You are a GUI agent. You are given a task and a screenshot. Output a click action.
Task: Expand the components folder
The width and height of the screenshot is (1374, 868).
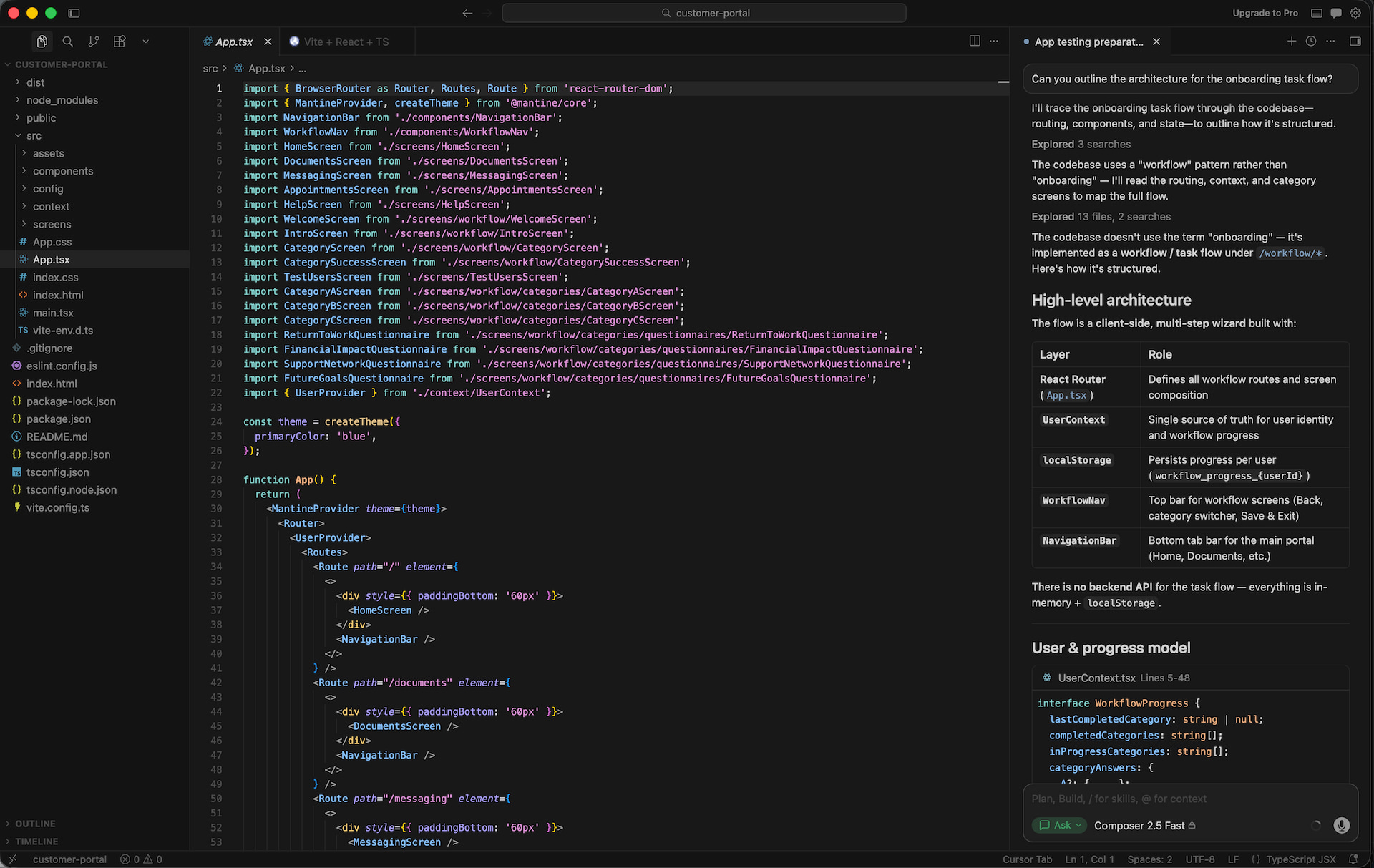click(x=63, y=171)
